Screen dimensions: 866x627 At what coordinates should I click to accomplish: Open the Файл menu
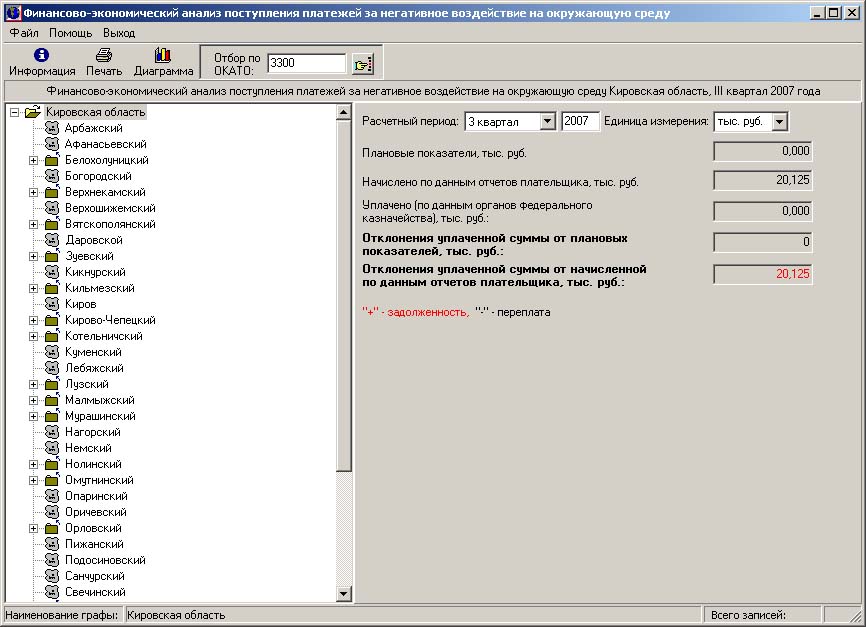coord(24,33)
